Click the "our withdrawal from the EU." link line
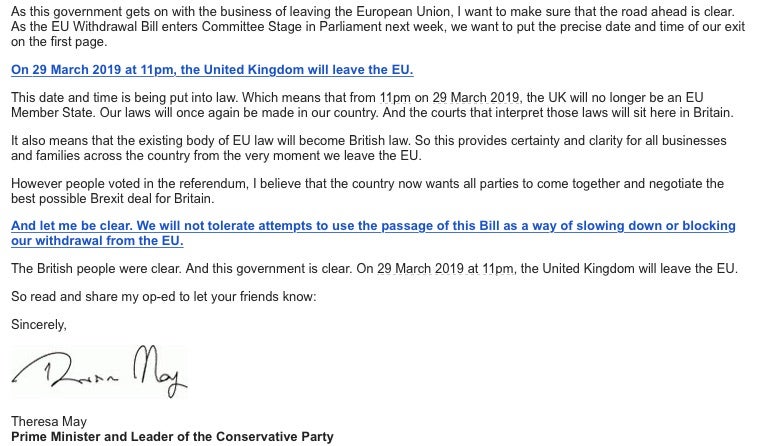Screen dimensions: 763x446 97,241
